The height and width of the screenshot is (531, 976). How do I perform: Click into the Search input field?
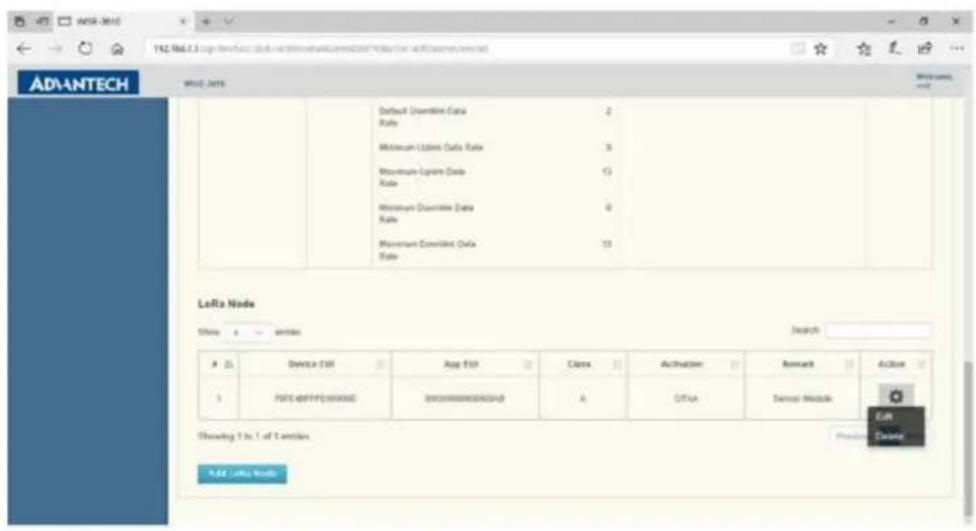coord(878,331)
